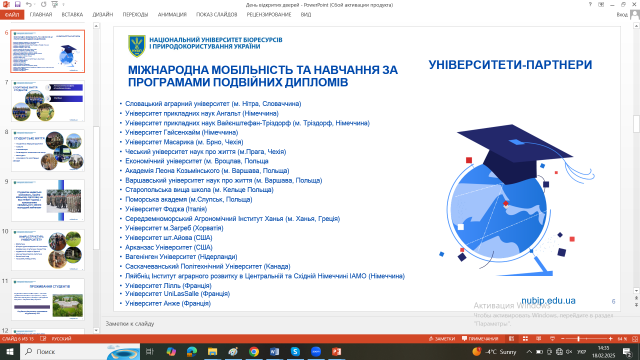This screenshot has width=640, height=360.
Task: Click the zoom slider handle
Action: click(578, 339)
